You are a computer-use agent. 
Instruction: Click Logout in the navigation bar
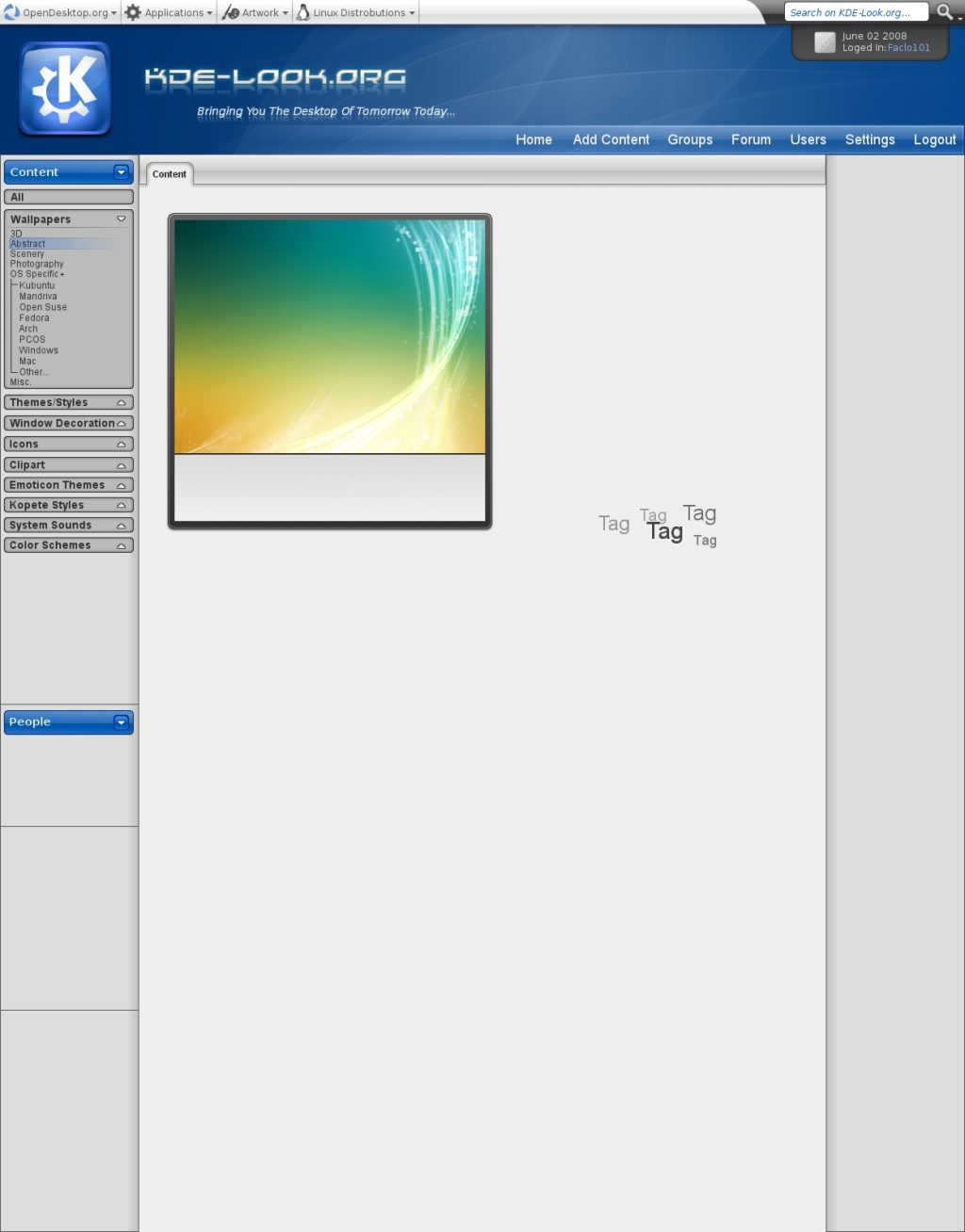click(935, 139)
